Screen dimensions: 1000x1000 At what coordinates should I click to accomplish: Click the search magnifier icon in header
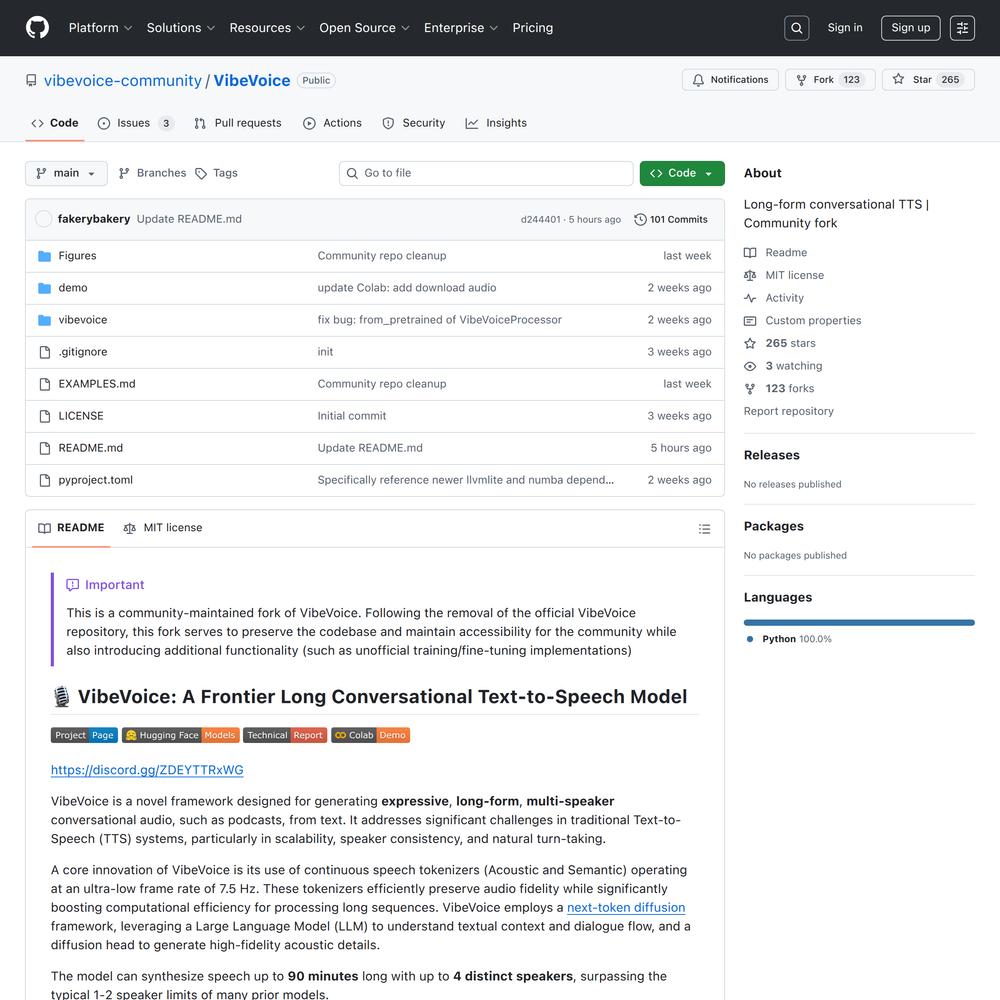click(797, 28)
